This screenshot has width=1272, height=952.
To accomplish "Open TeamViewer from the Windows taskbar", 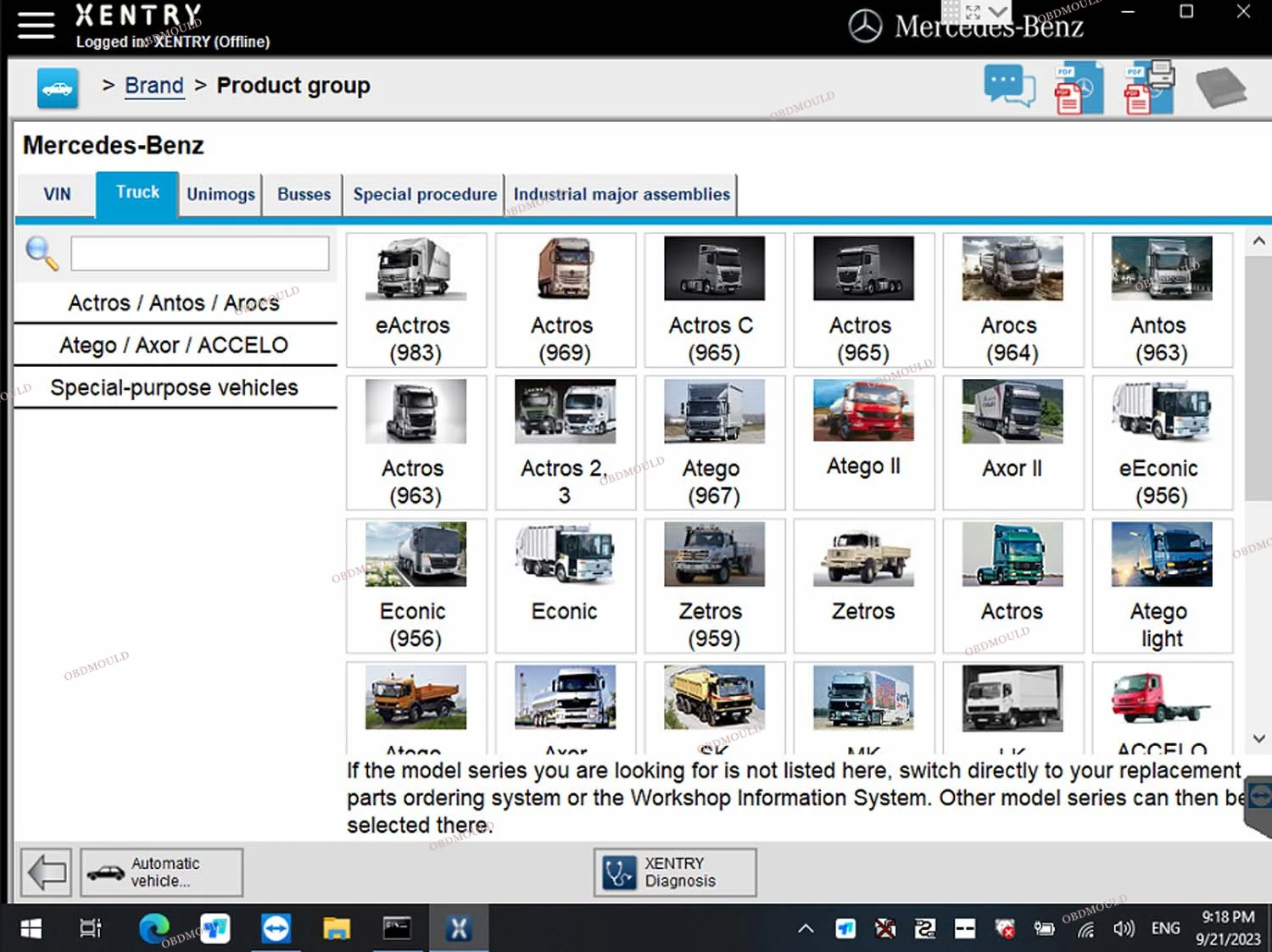I will point(276,928).
